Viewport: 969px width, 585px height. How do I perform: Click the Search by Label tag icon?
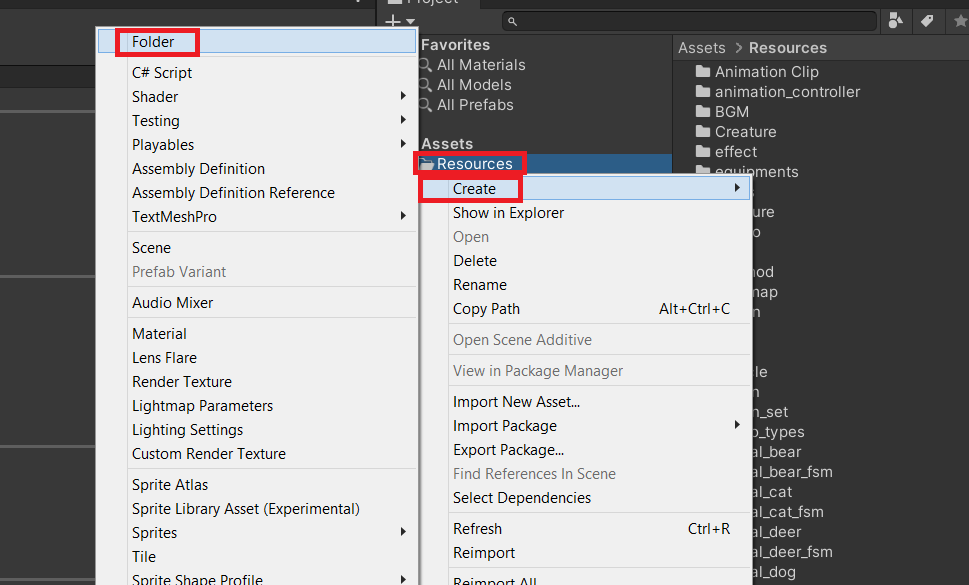(x=927, y=21)
